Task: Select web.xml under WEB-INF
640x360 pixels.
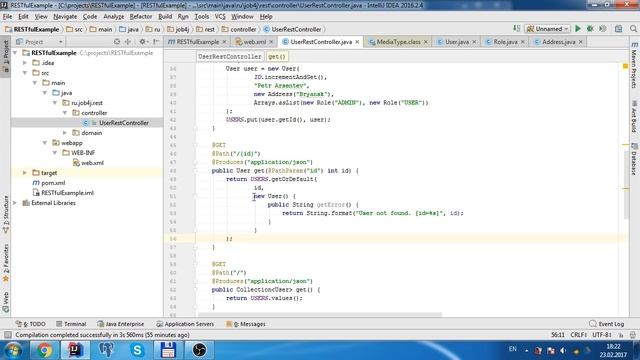Action: click(92, 163)
